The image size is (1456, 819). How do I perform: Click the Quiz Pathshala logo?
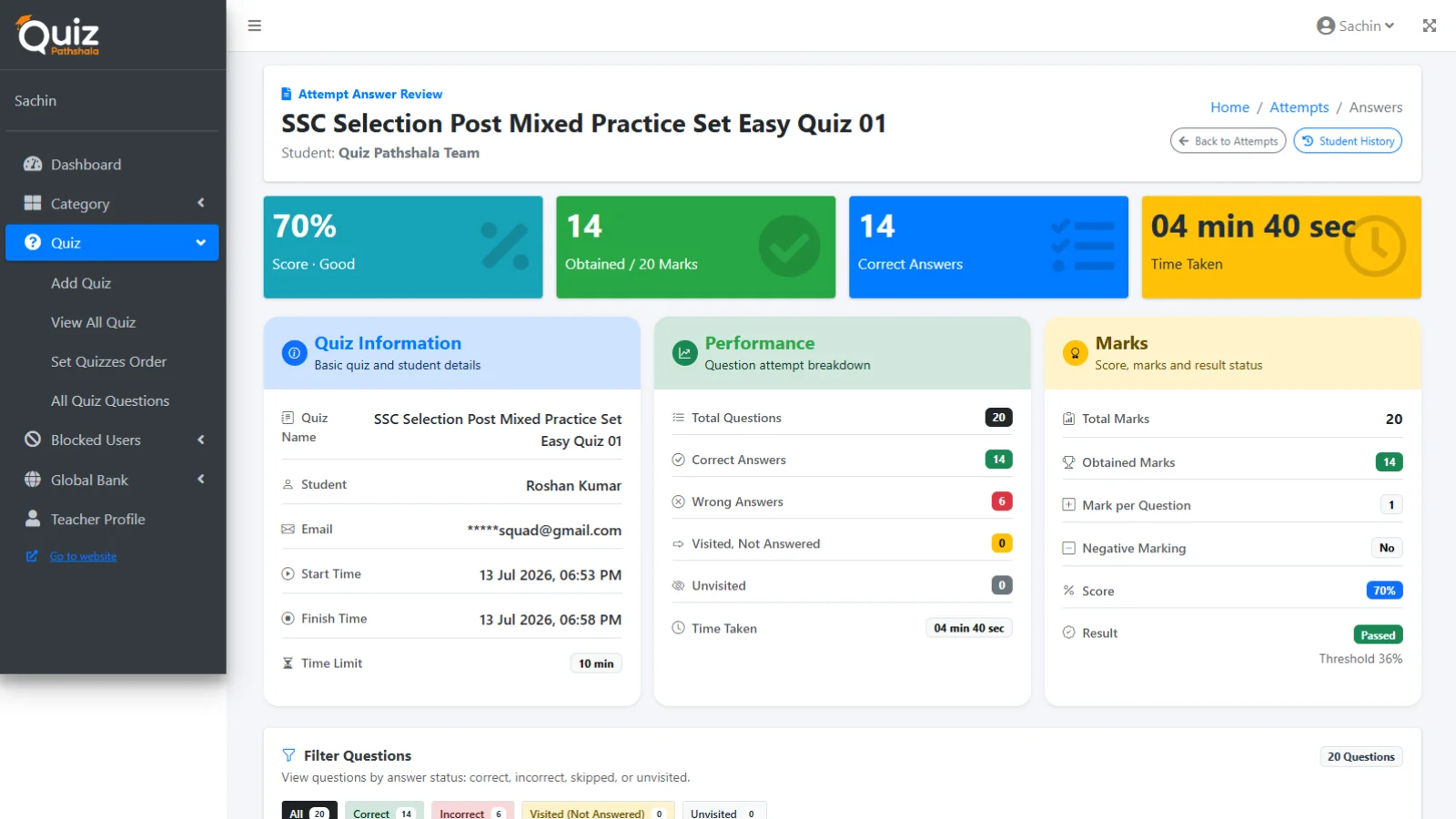[58, 35]
